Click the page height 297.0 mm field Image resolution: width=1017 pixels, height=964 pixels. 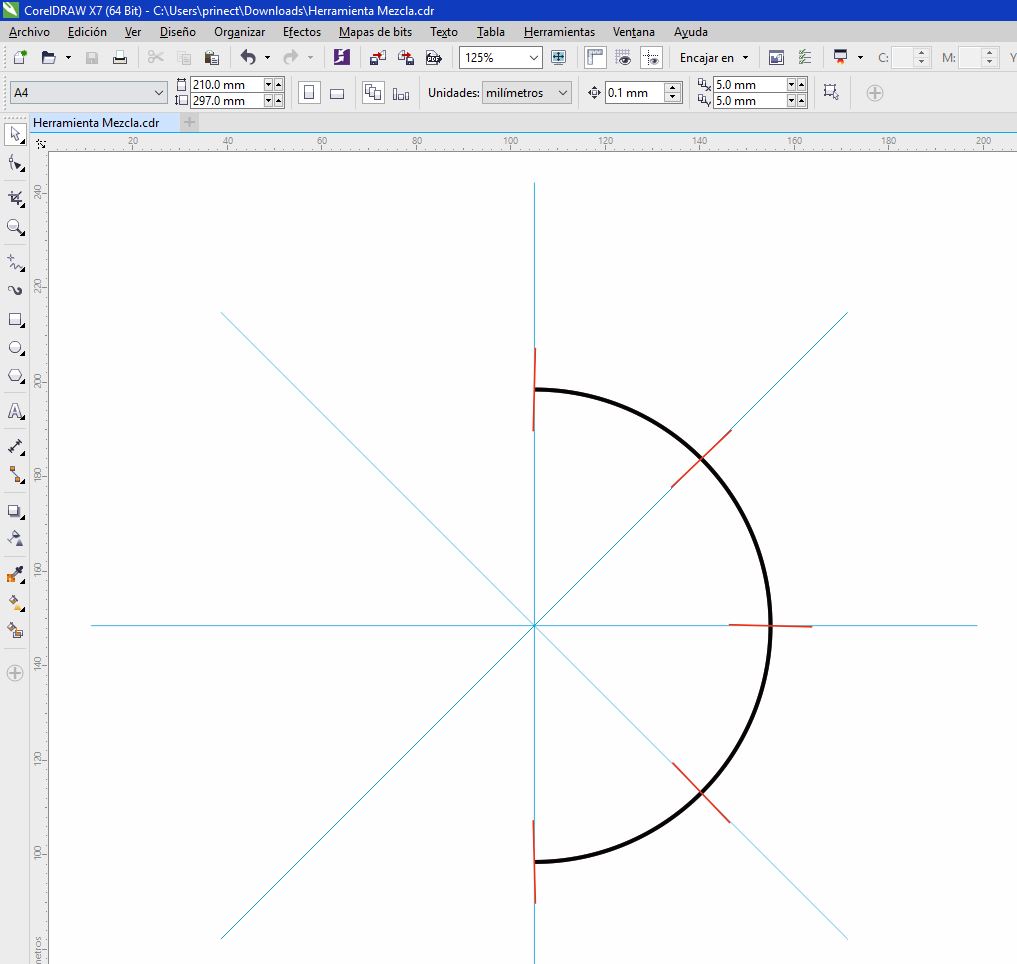click(227, 101)
